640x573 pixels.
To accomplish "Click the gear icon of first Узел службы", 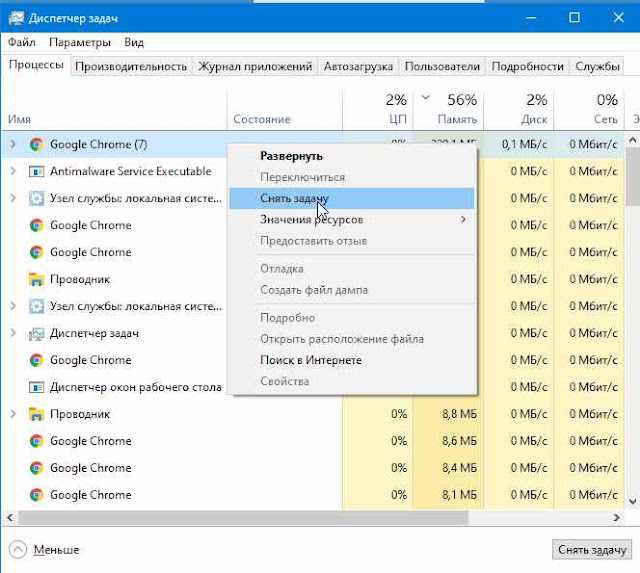I will coord(36,198).
